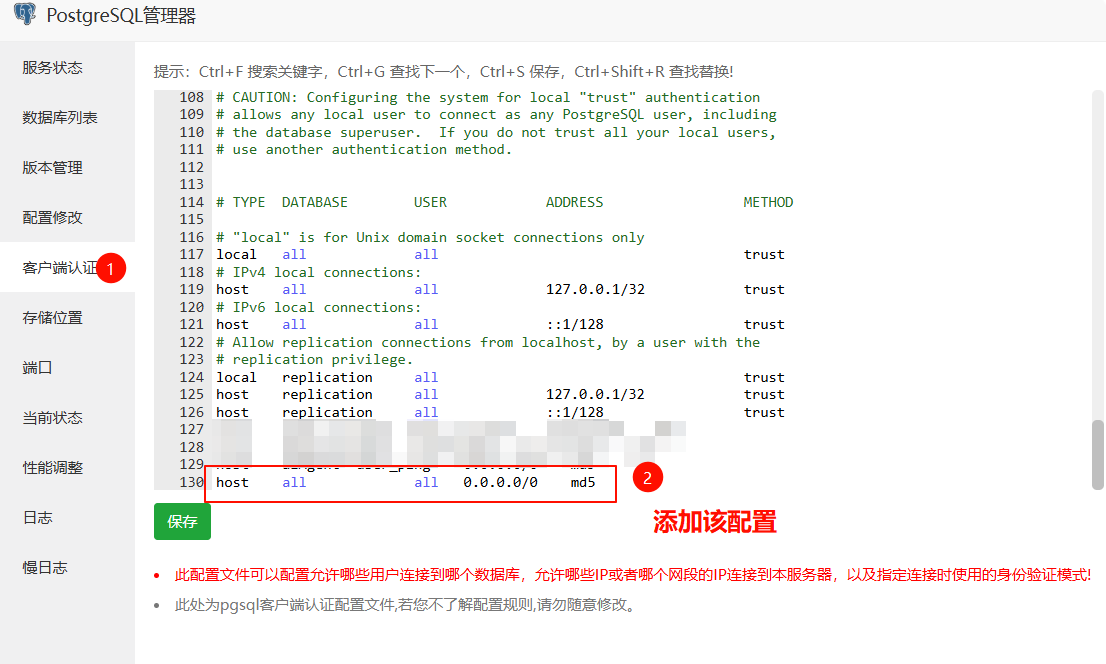The height and width of the screenshot is (664, 1106).
Task: Click 'host replication' with ::1/128 on line 126
Action: pos(500,412)
